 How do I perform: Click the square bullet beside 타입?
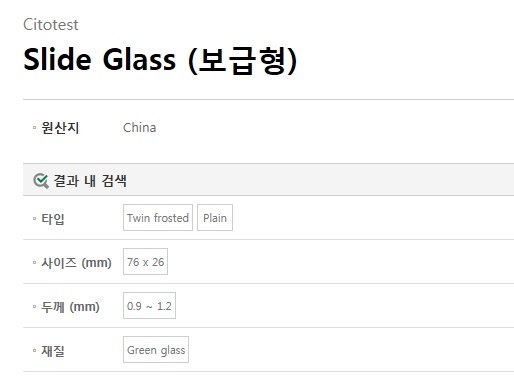click(34, 219)
